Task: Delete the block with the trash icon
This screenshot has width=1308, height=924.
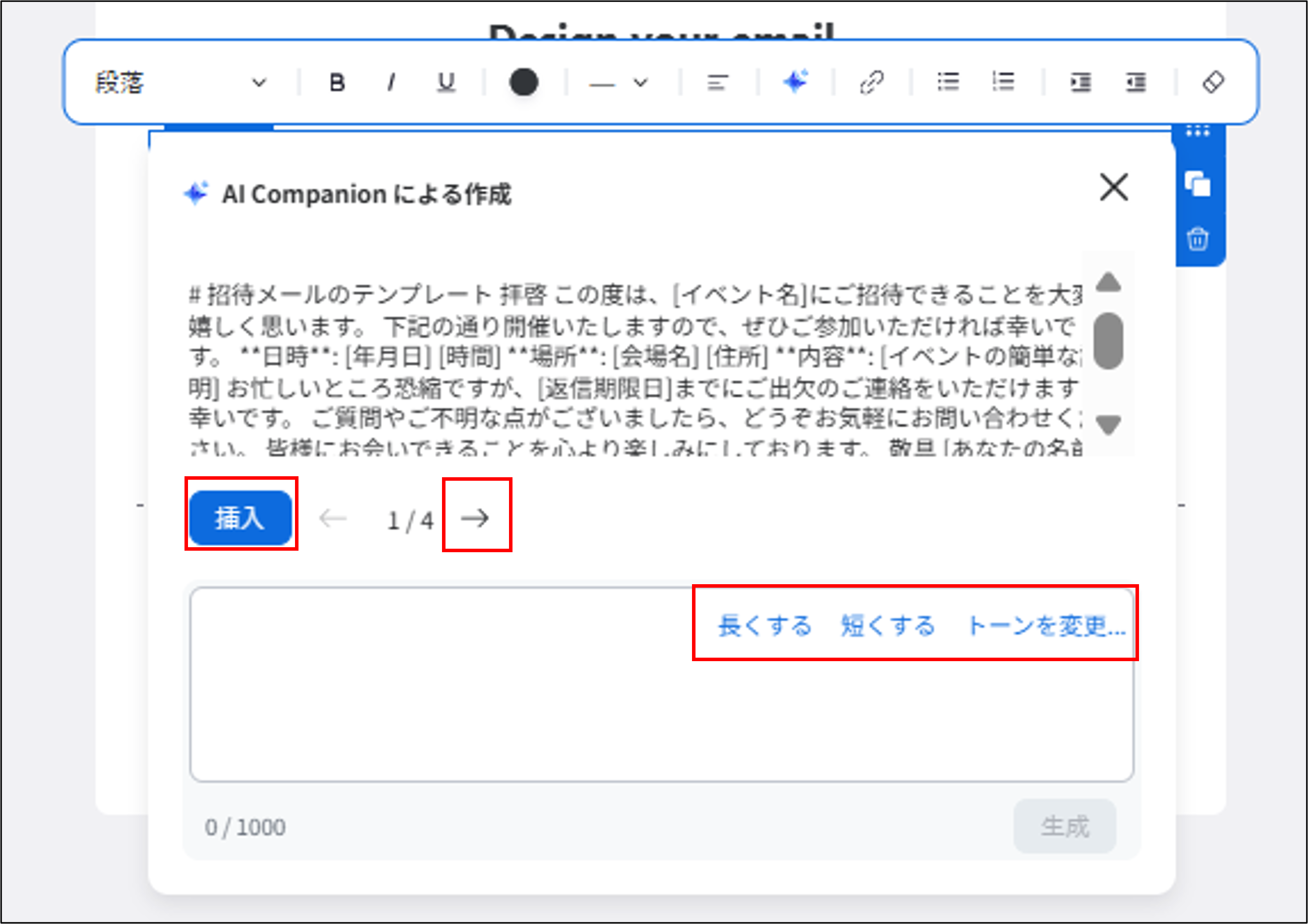Action: (1198, 238)
